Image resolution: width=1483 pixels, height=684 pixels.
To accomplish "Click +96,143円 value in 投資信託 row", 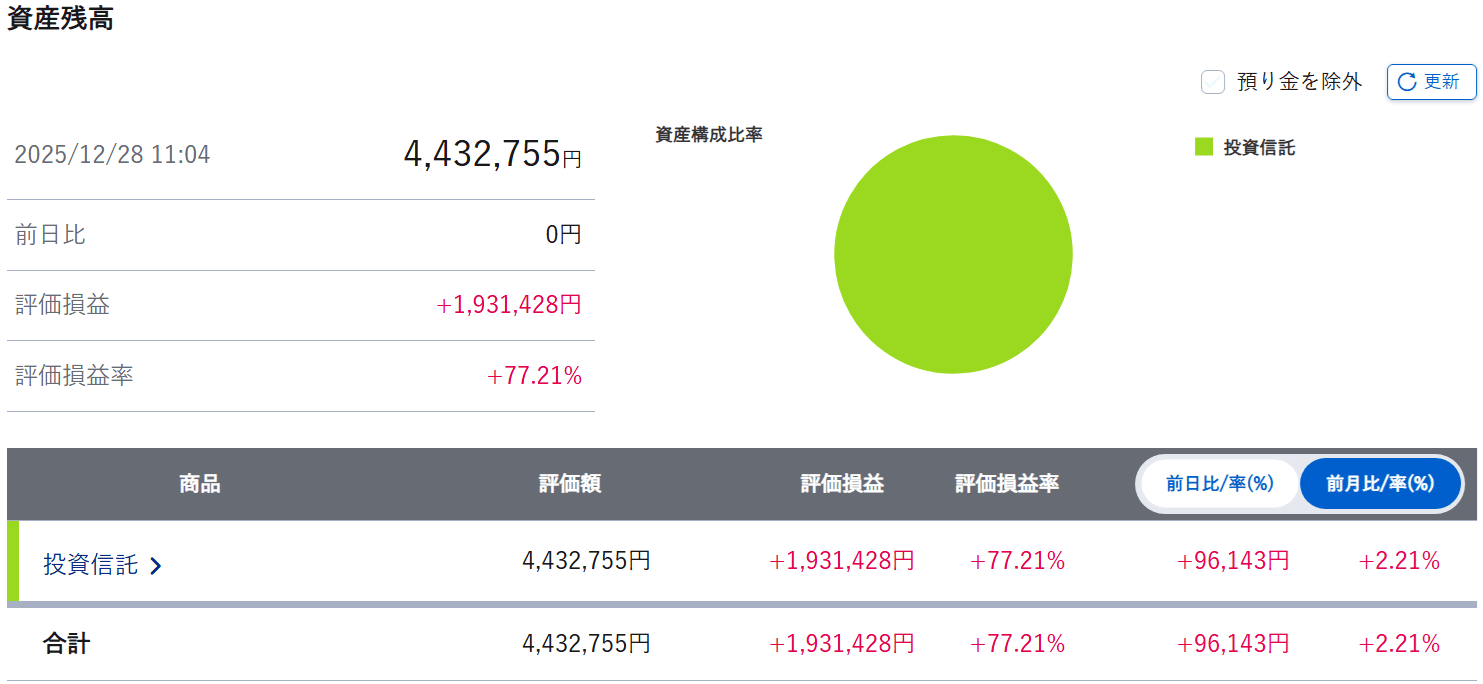I will pos(1233,561).
